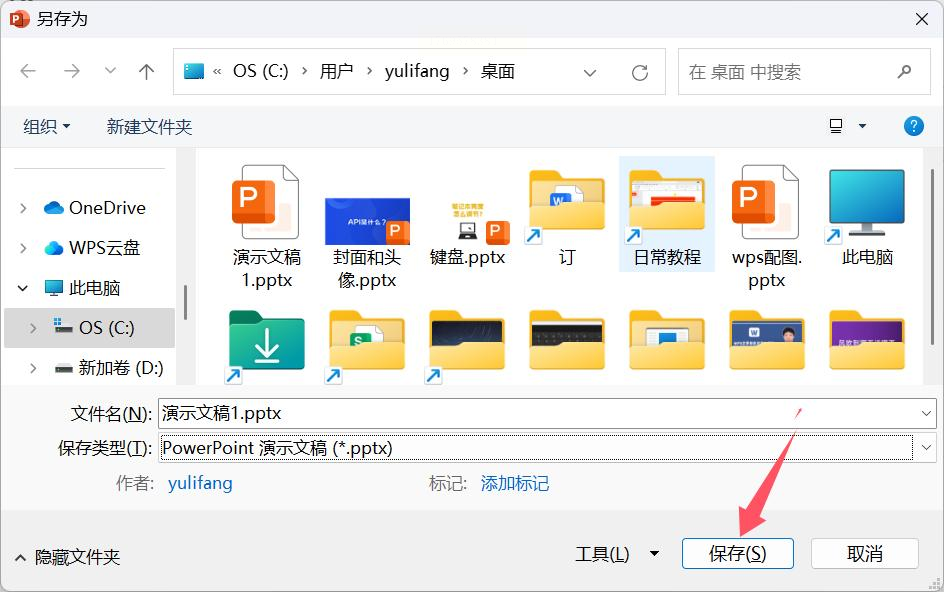
Task: Collapse folders with 隐藏文件夹
Action: [67, 557]
